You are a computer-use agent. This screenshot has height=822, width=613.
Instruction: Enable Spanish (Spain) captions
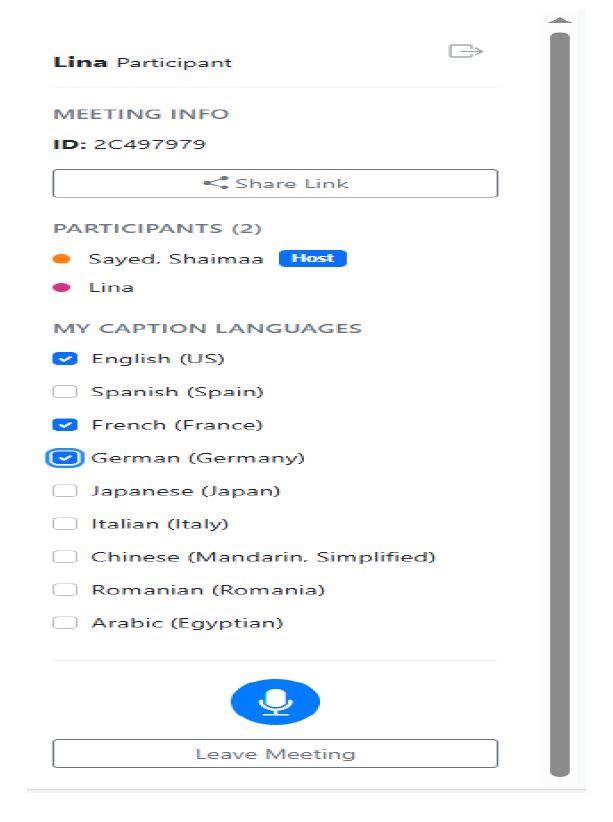(64, 391)
